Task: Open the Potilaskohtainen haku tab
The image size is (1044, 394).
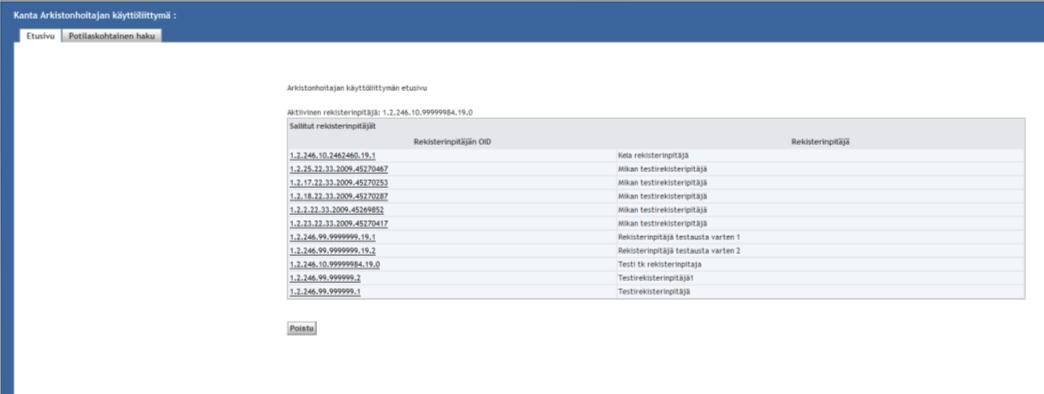Action: click(x=112, y=36)
